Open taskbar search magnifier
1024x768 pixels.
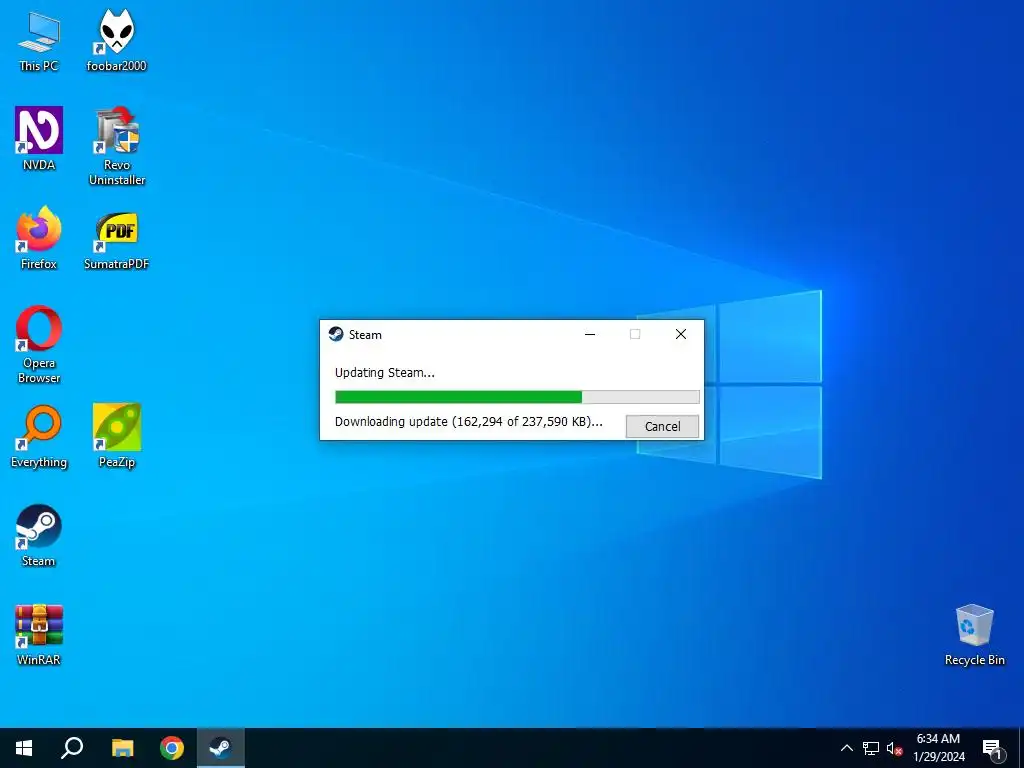tap(72, 748)
